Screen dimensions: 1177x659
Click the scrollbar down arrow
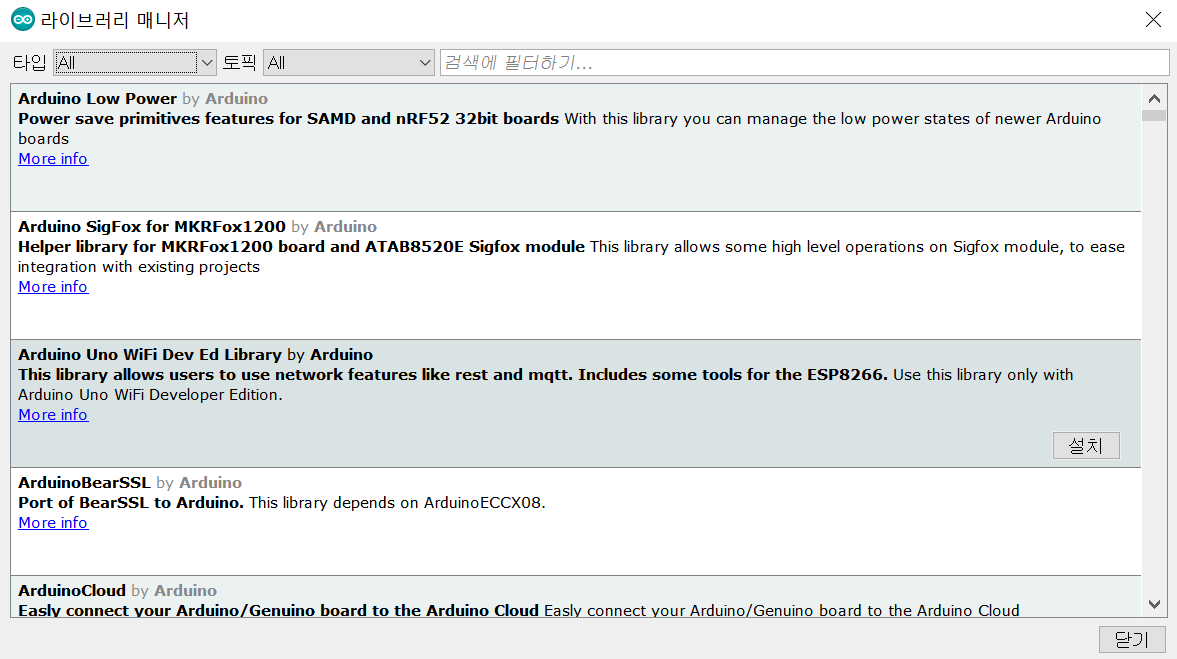(x=1154, y=604)
